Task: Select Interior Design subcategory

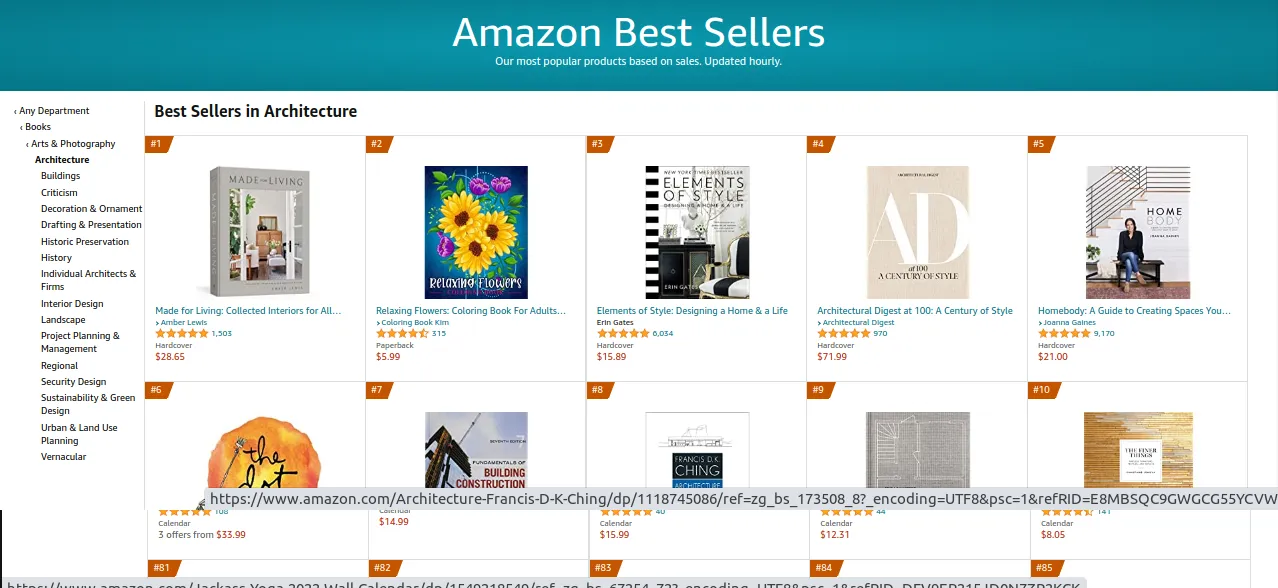Action: pos(72,304)
